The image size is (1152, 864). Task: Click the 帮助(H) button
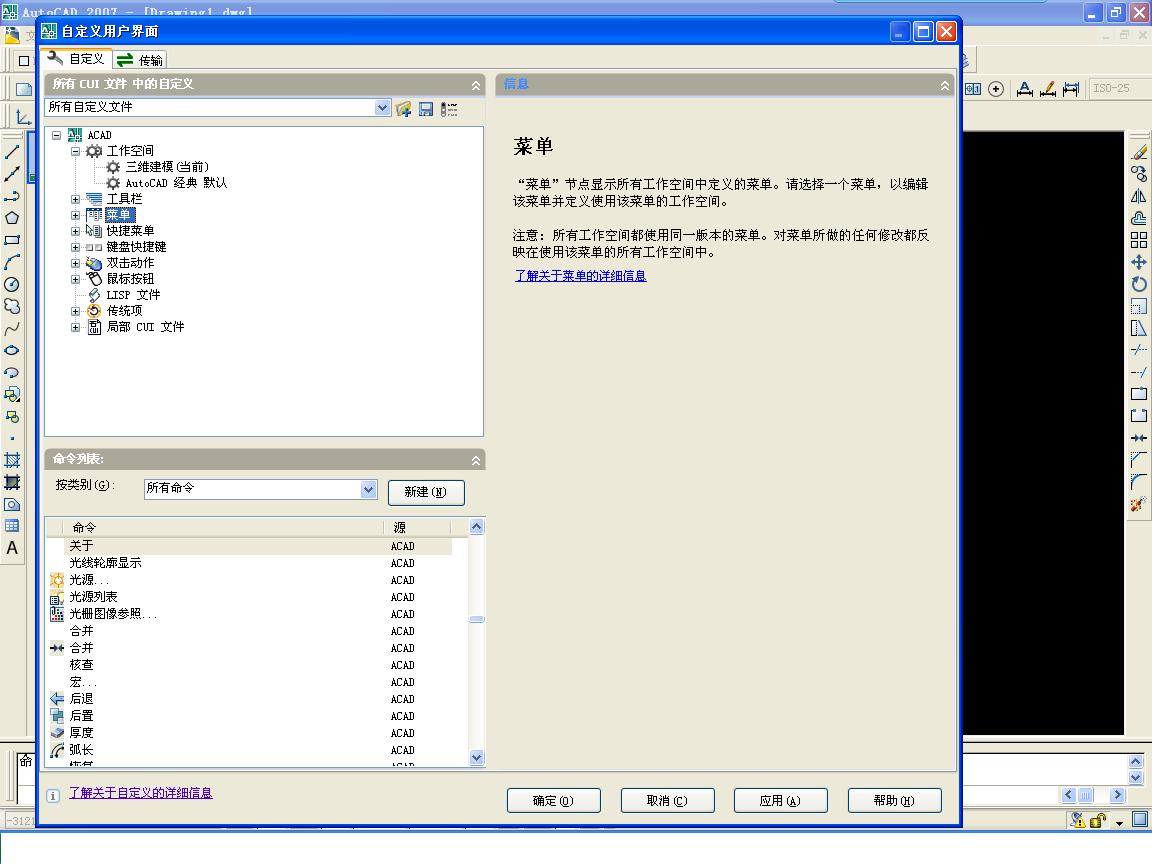point(894,801)
